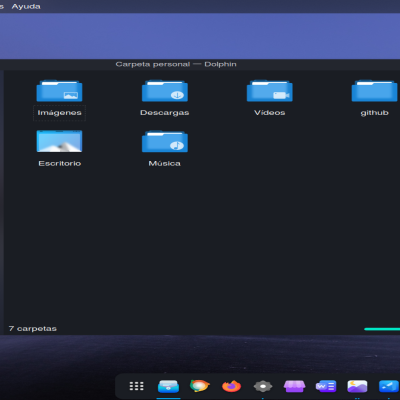Click the blue airplane dock icon

(x=389, y=386)
